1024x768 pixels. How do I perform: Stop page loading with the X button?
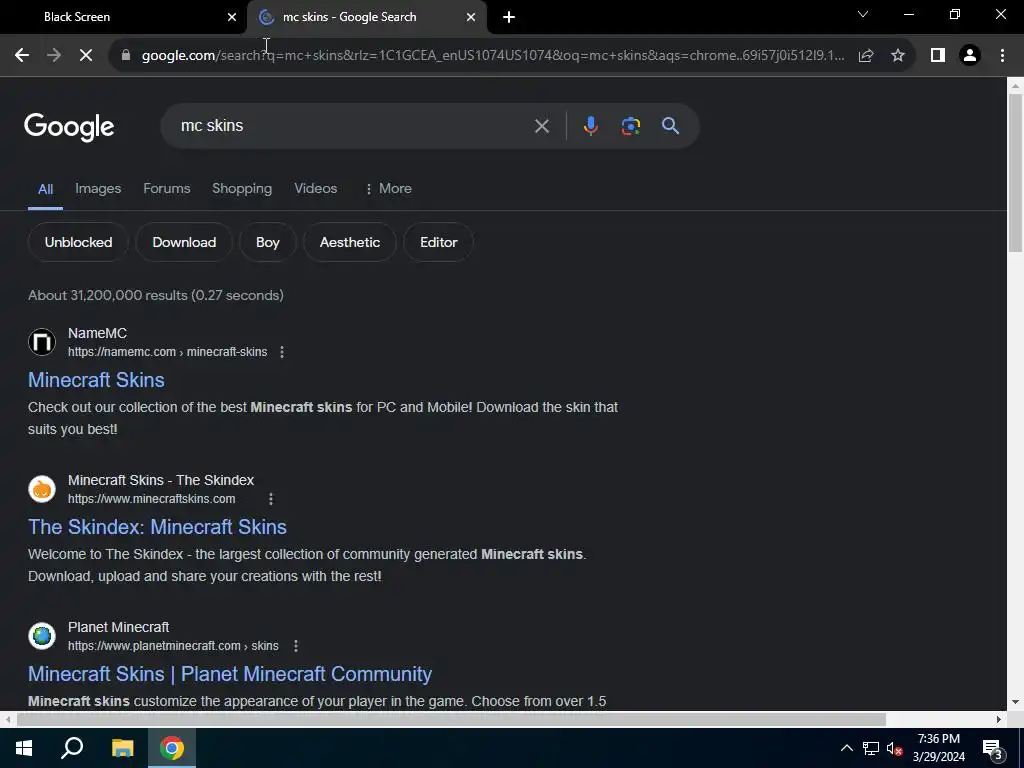point(86,56)
